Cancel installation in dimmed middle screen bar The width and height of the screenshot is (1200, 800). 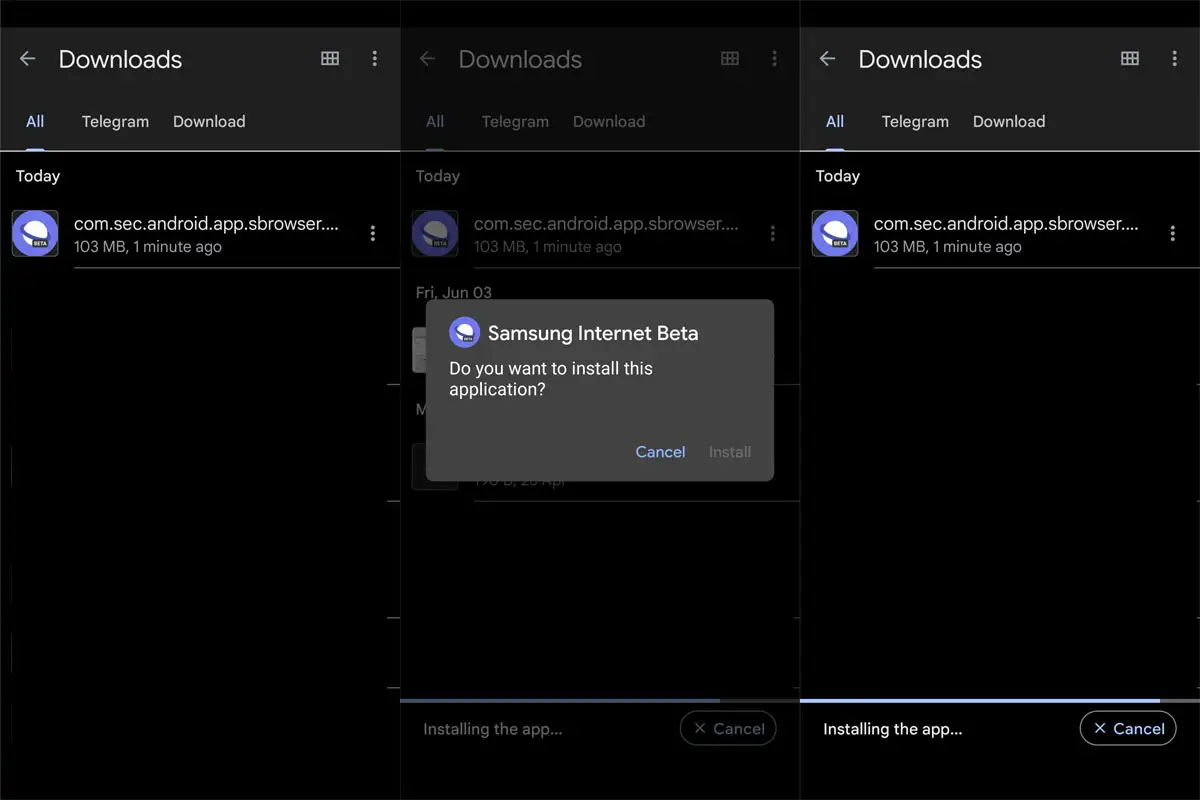(728, 729)
